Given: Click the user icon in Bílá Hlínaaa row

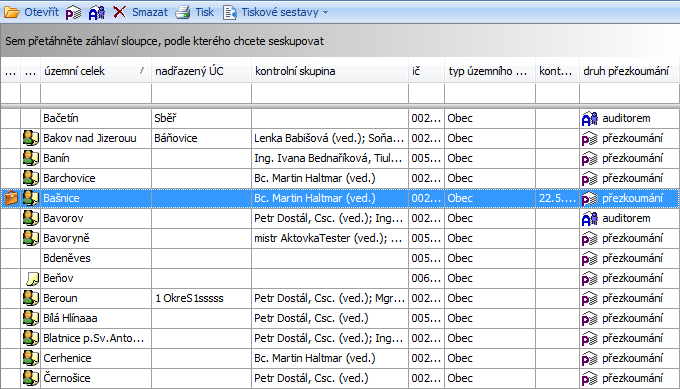Looking at the screenshot, I should pyautogui.click(x=31, y=318).
